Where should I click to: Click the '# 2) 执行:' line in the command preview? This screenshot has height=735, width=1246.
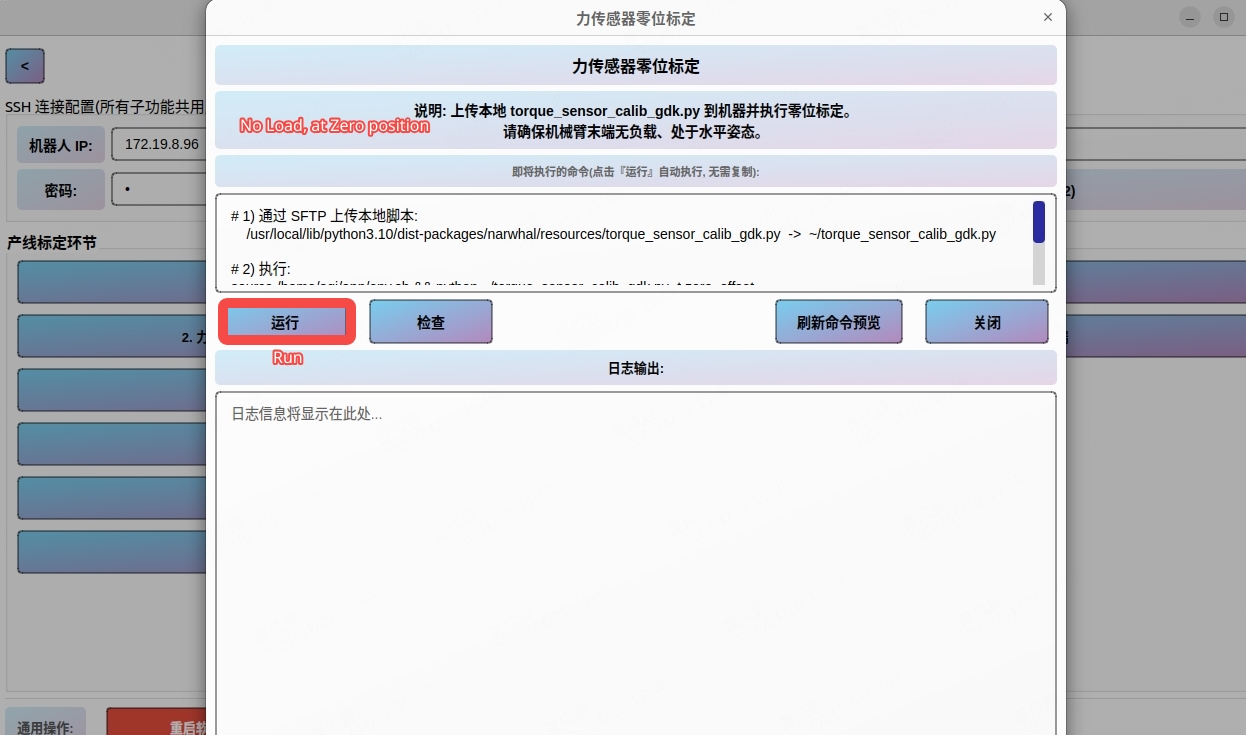pos(260,269)
